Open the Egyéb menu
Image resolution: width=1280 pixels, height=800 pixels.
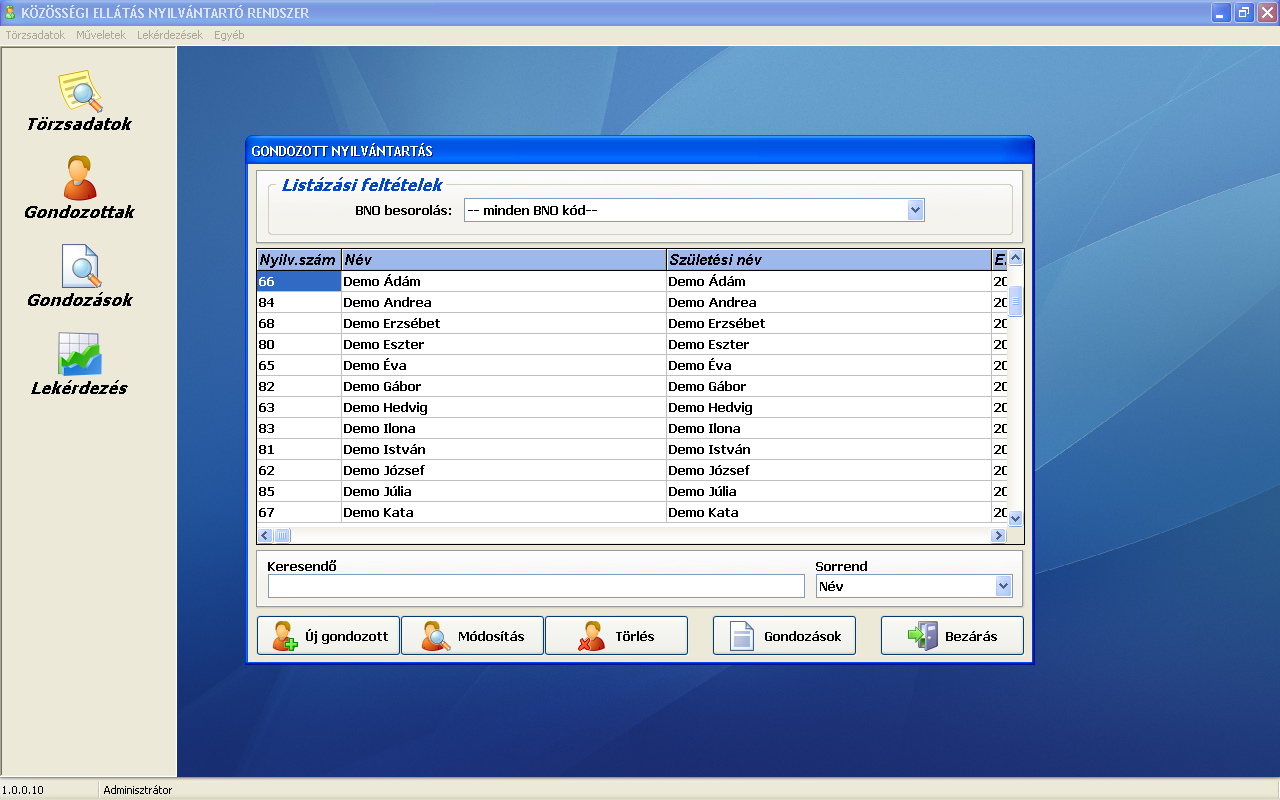coord(229,35)
